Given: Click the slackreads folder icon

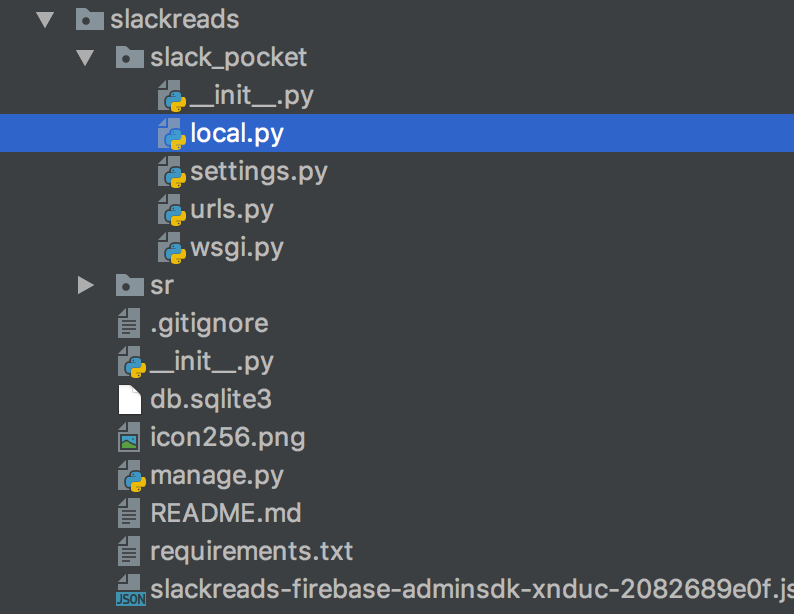Looking at the screenshot, I should pos(90,19).
